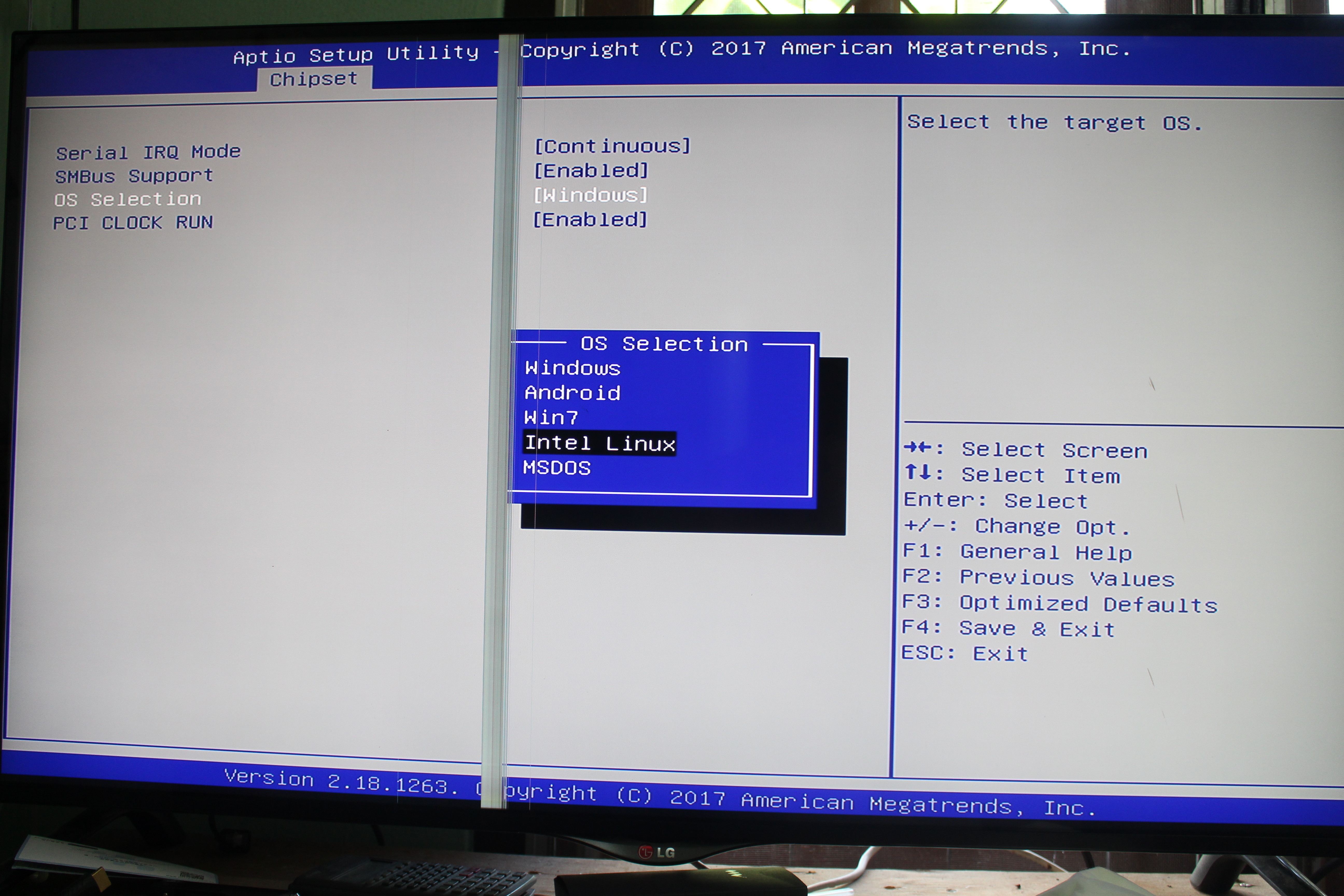
Task: Click the +/-: Change Opt. hint
Action: coord(1017,526)
